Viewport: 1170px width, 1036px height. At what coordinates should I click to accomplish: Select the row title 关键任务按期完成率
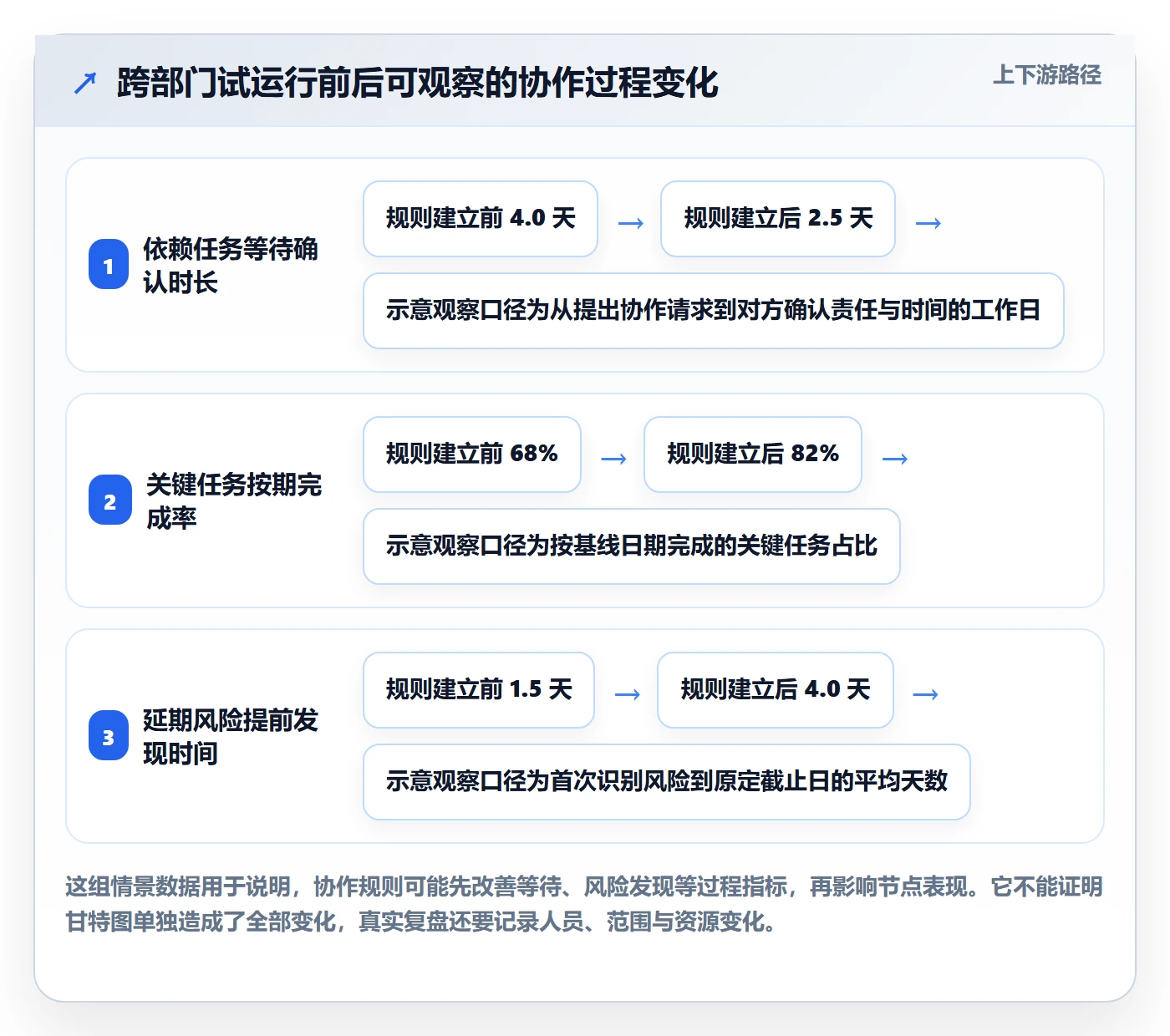tap(234, 500)
